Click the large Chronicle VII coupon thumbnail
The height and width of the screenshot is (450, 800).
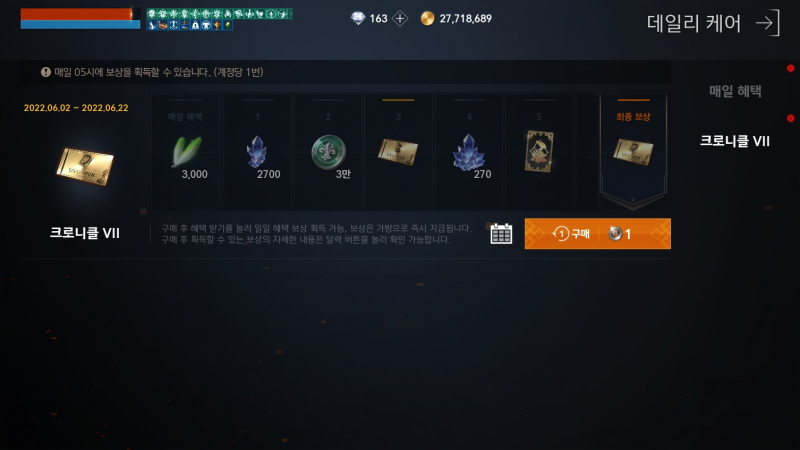pyautogui.click(x=85, y=166)
